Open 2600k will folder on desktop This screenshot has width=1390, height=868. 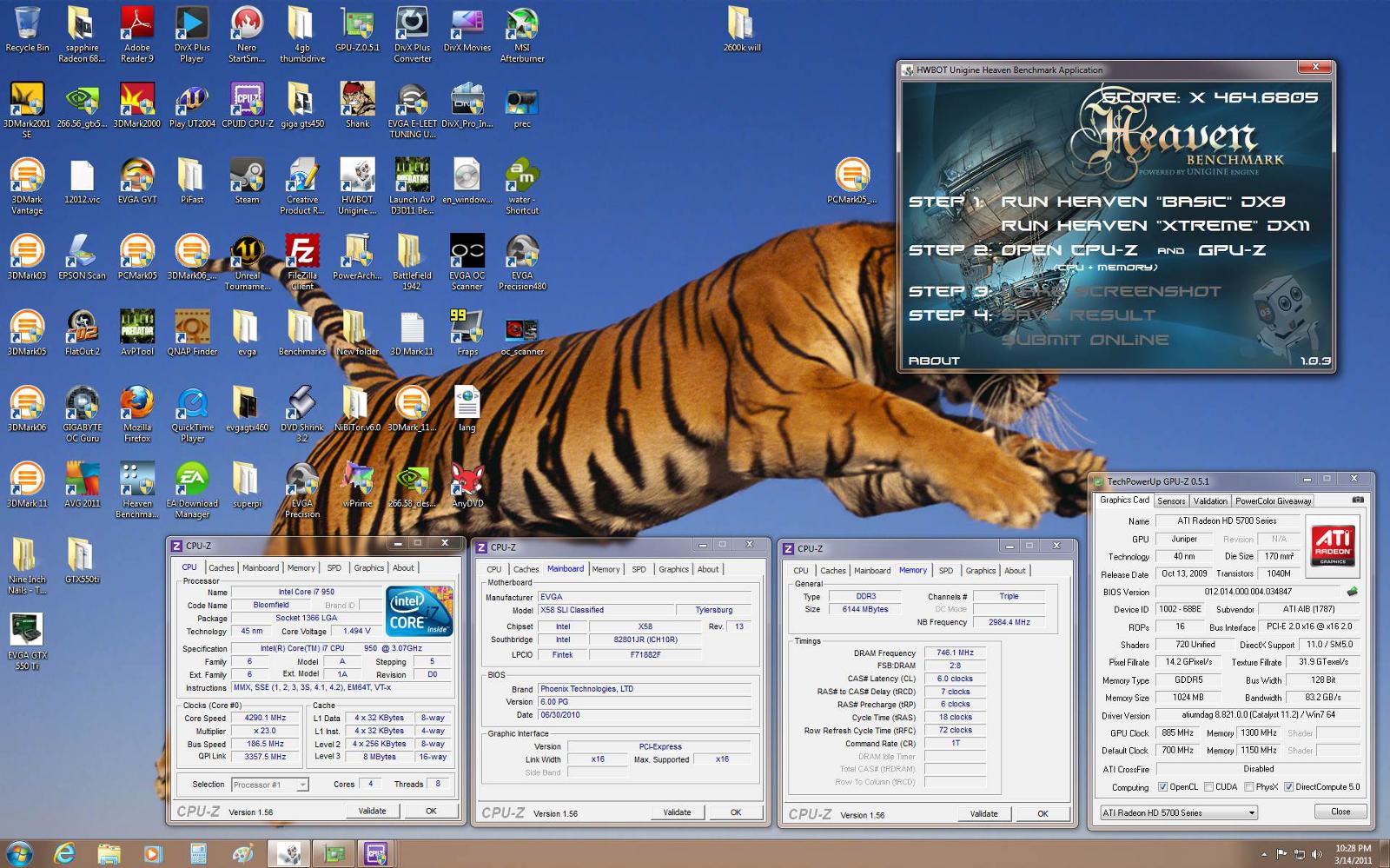[x=741, y=30]
